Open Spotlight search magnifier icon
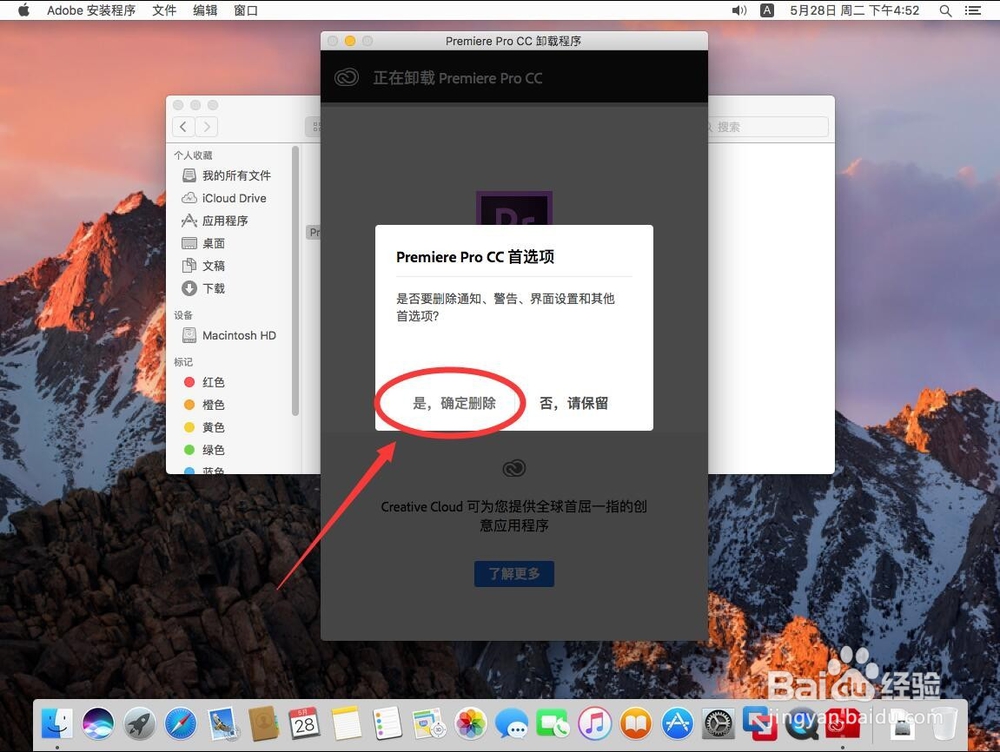This screenshot has width=1000, height=752. point(946,10)
